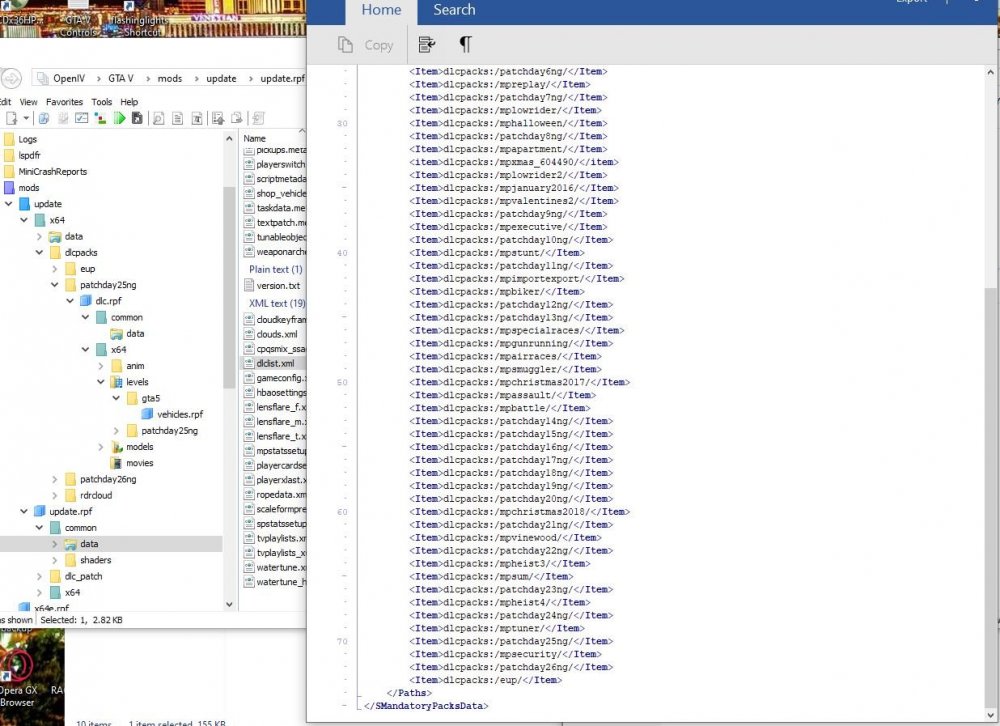This screenshot has height=726, width=1000.
Task: Click the tree panel scrollbar up arrow
Action: pyautogui.click(x=229, y=138)
